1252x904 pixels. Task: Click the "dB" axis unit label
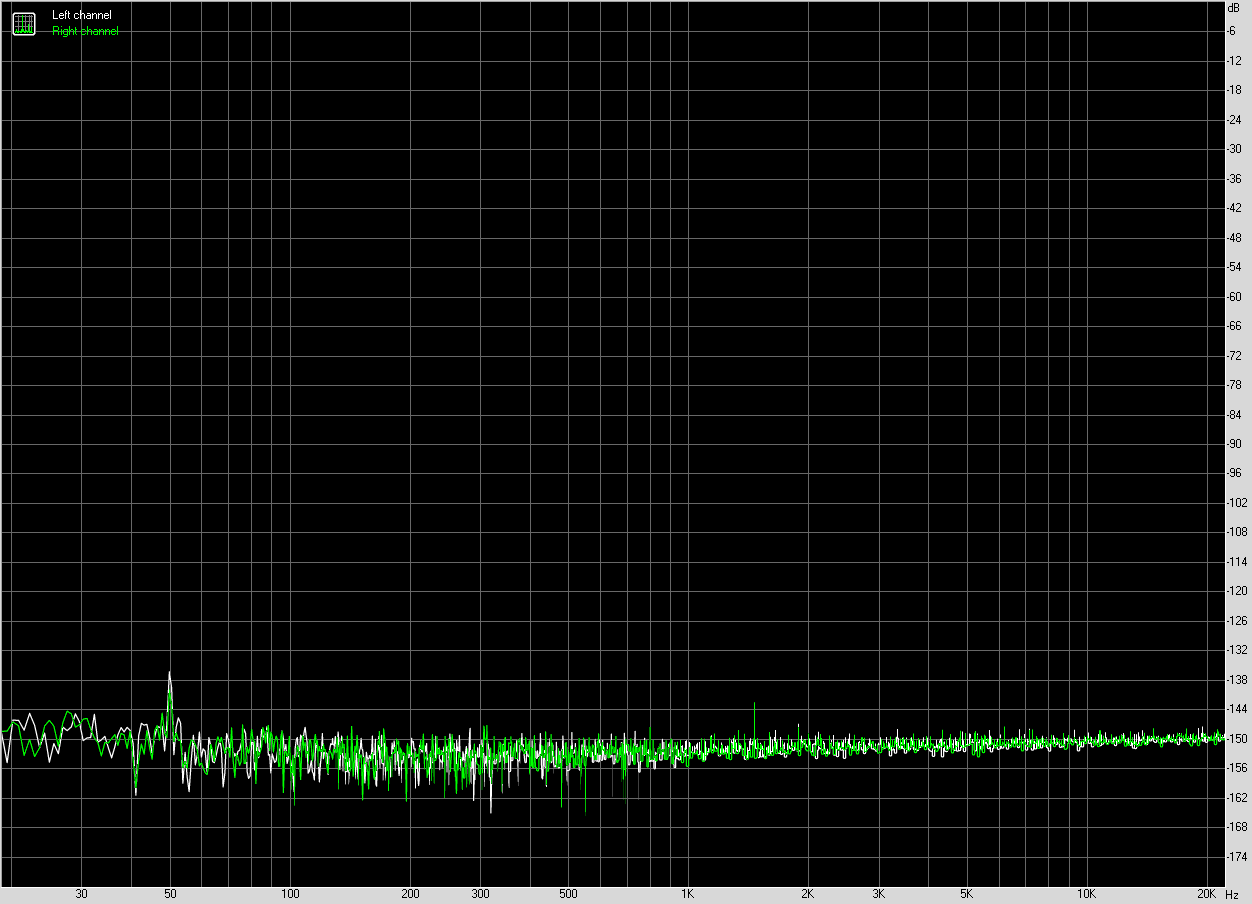(x=1233, y=7)
